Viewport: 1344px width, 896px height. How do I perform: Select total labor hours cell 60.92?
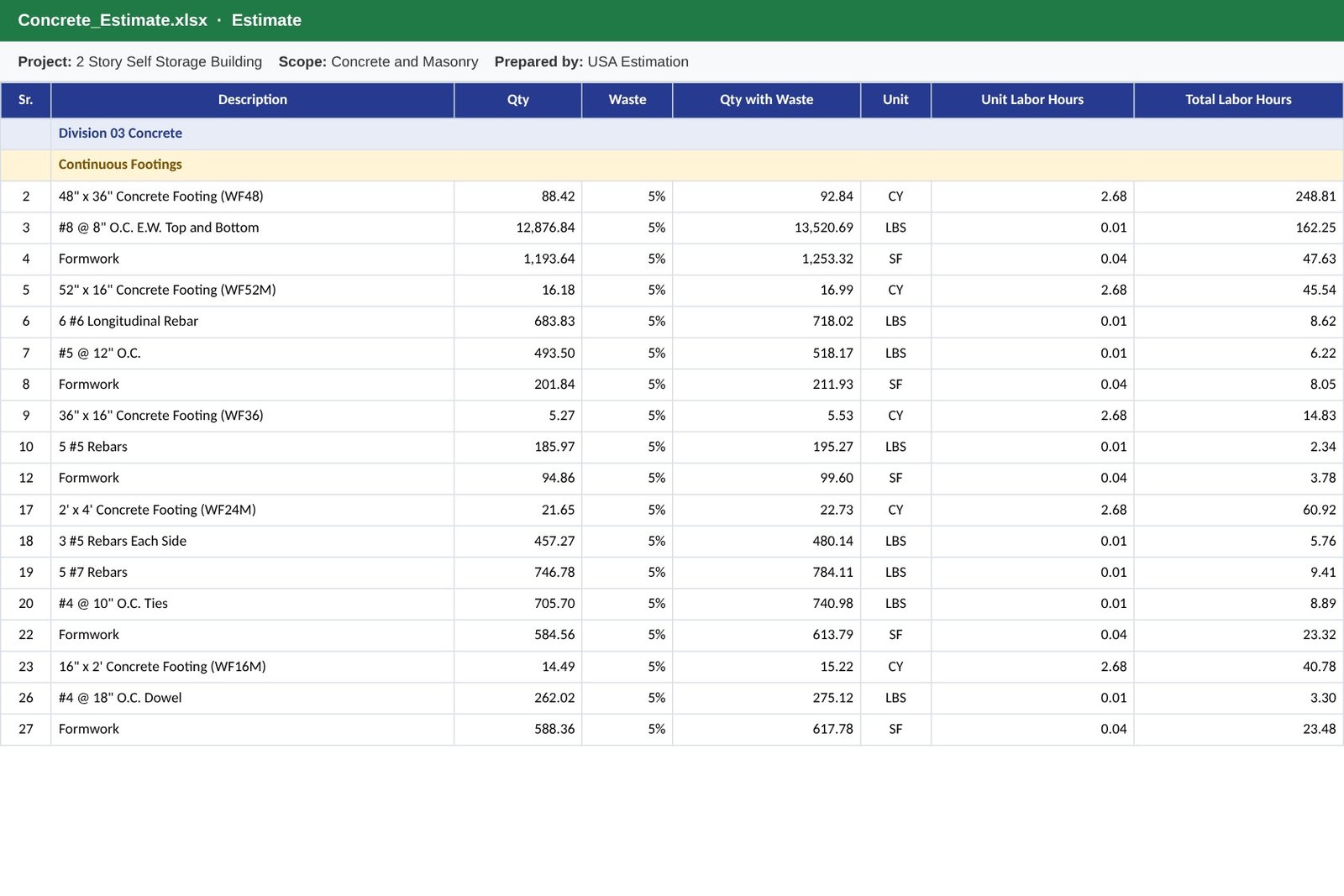tap(1238, 510)
